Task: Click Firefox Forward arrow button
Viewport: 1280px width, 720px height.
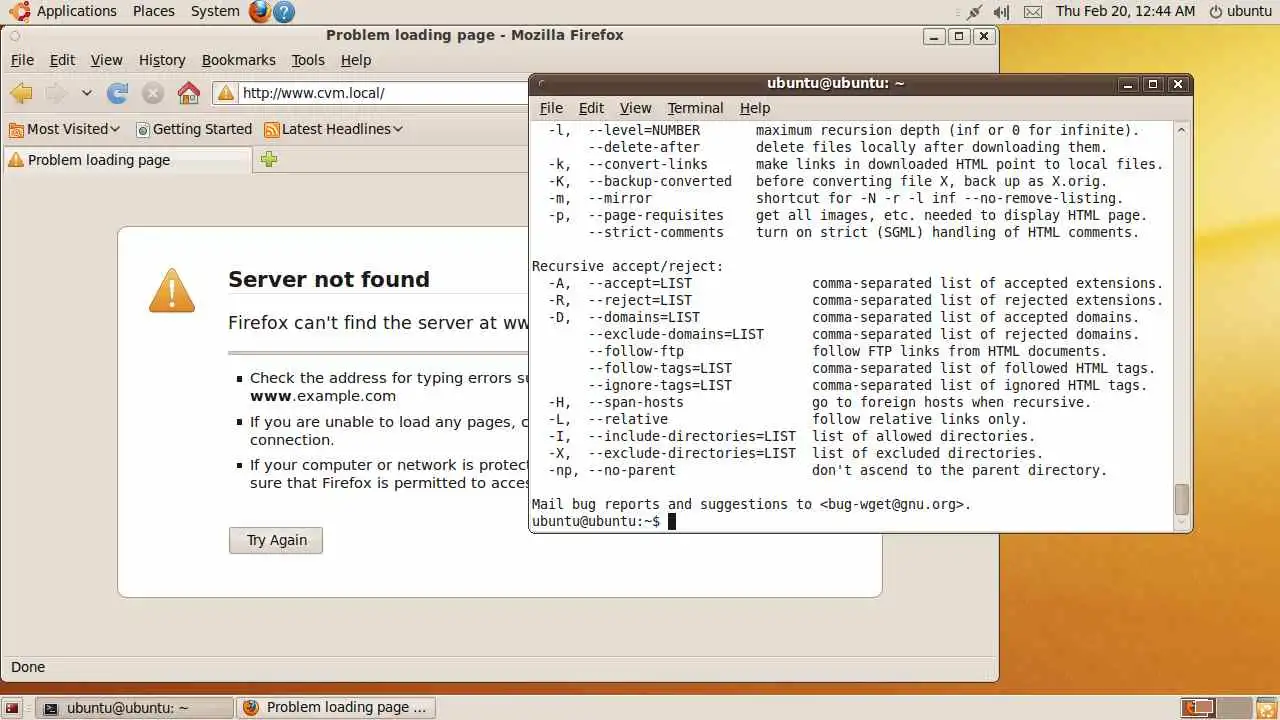Action: pos(56,93)
